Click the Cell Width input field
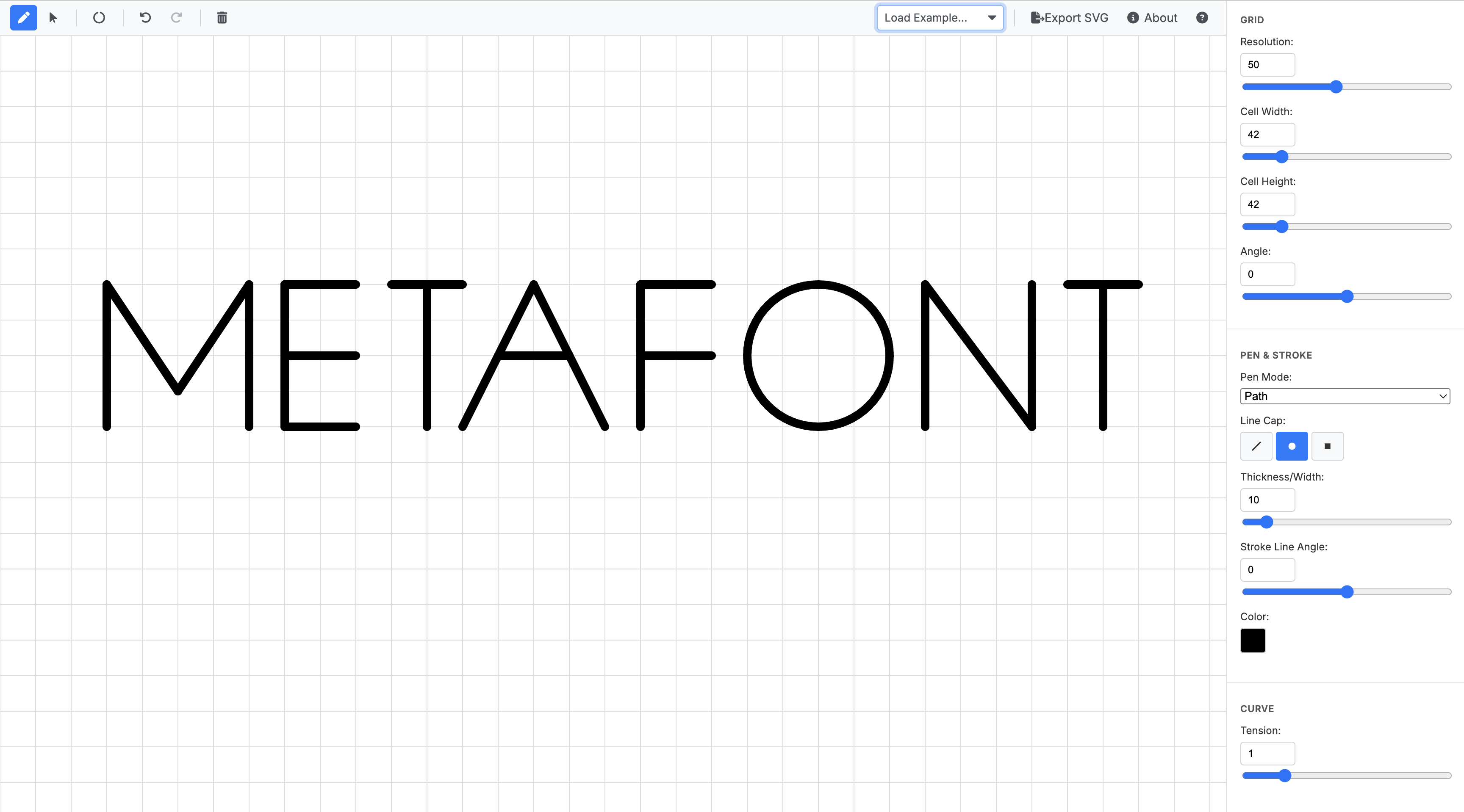This screenshot has height=812, width=1464. point(1267,135)
